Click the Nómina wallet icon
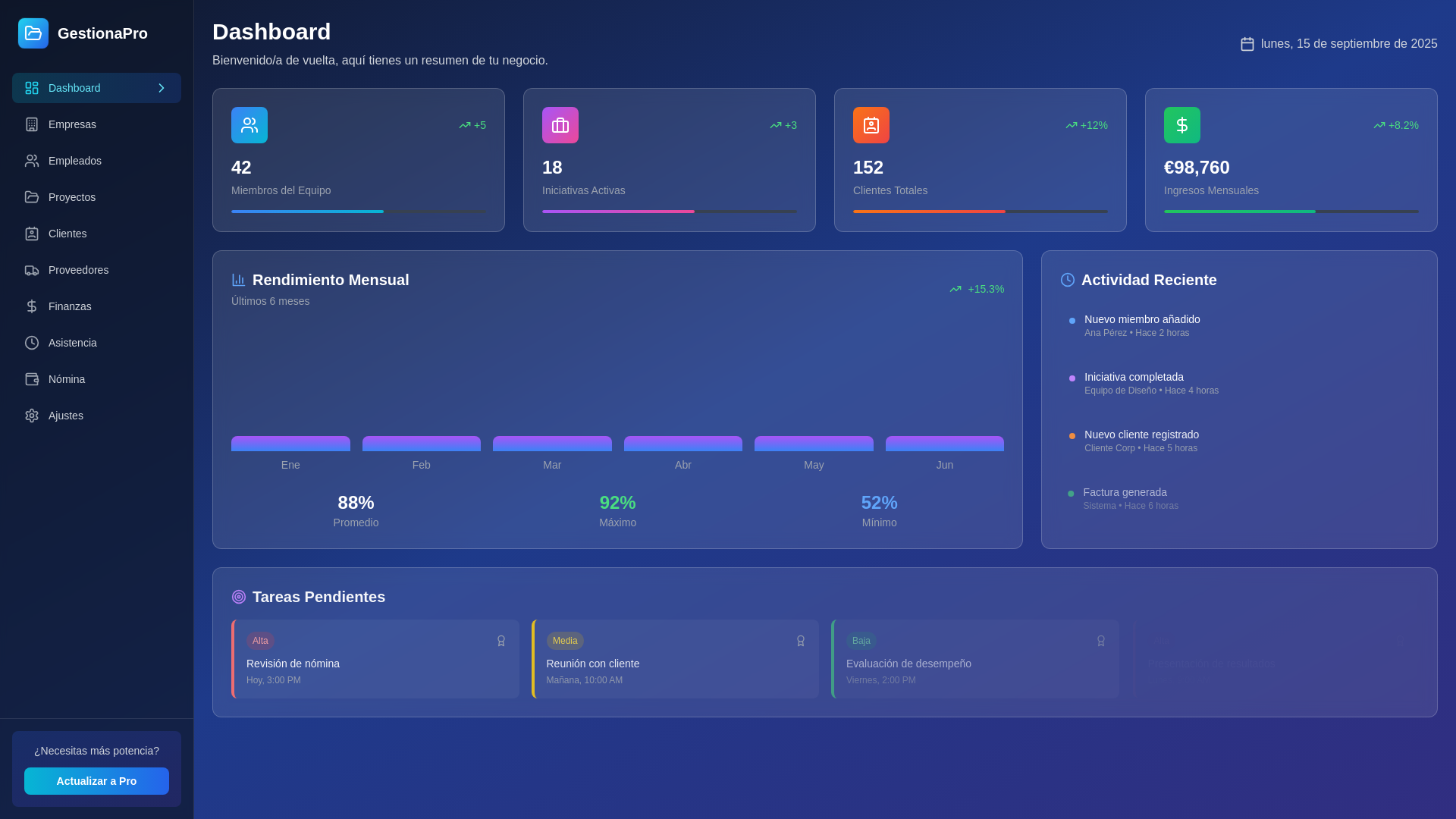This screenshot has height=819, width=1456. (x=32, y=379)
